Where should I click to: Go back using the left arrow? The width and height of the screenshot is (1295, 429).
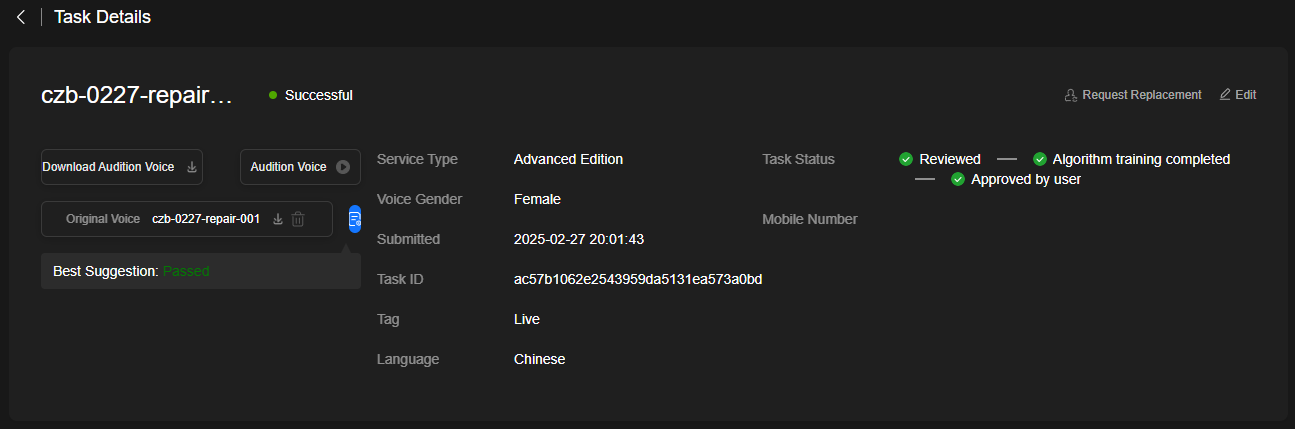pos(20,17)
